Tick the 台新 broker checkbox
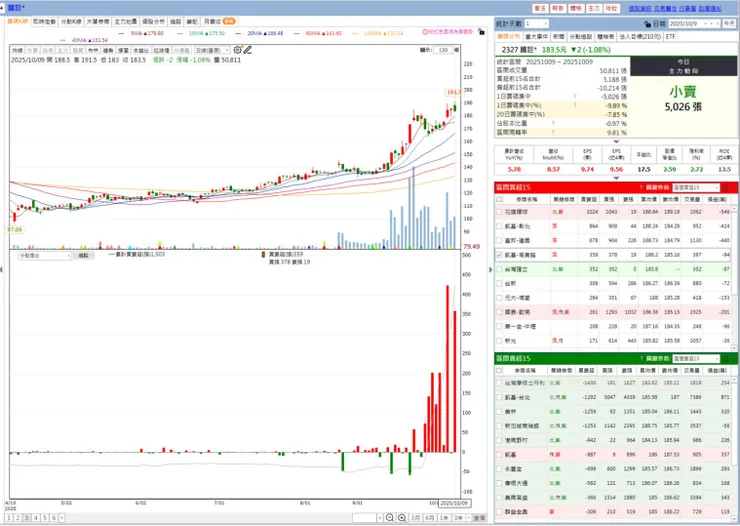The height and width of the screenshot is (526, 740). (x=499, y=284)
